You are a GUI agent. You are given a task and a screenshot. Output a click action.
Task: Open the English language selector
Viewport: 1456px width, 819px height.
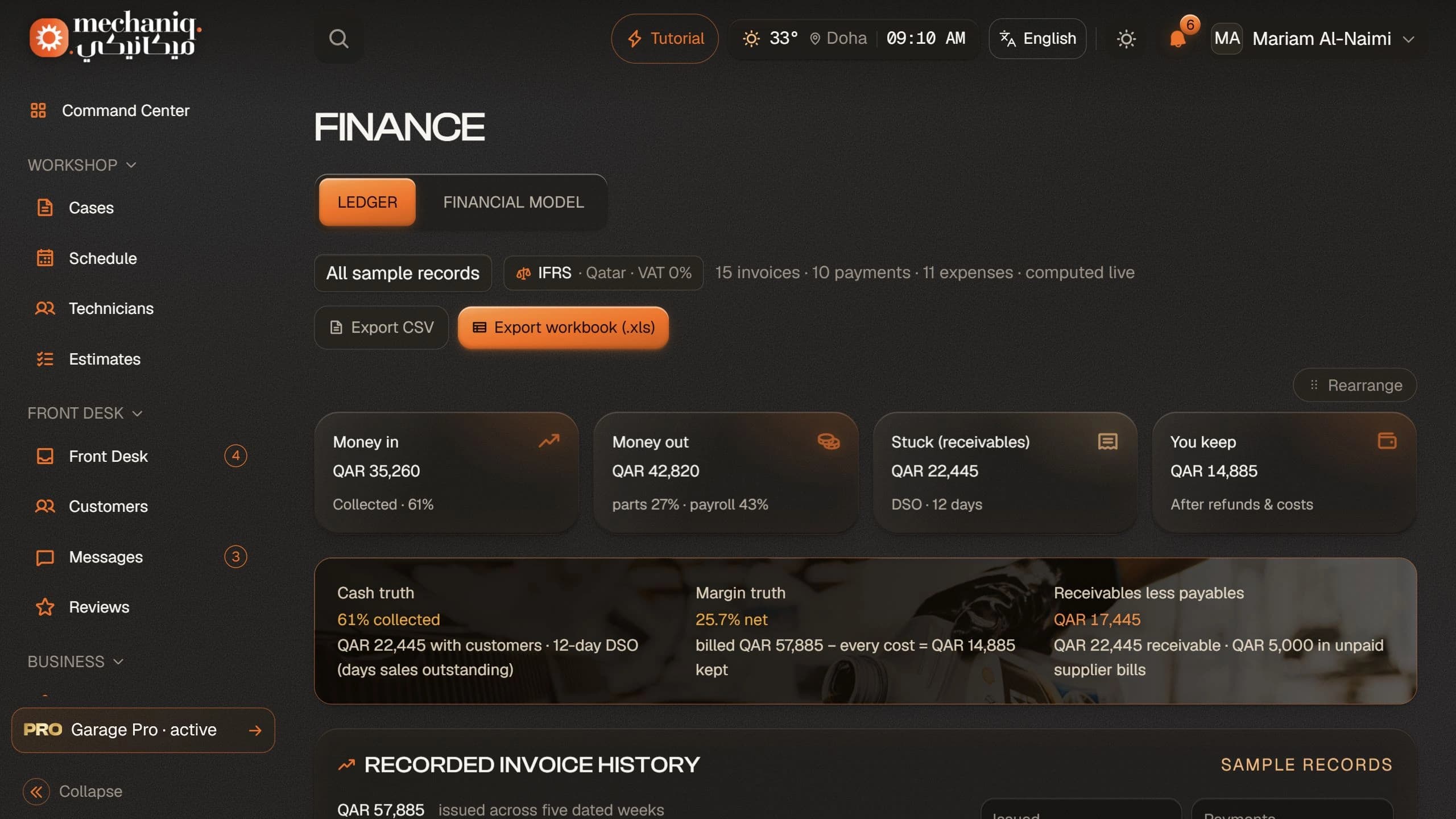[1037, 39]
